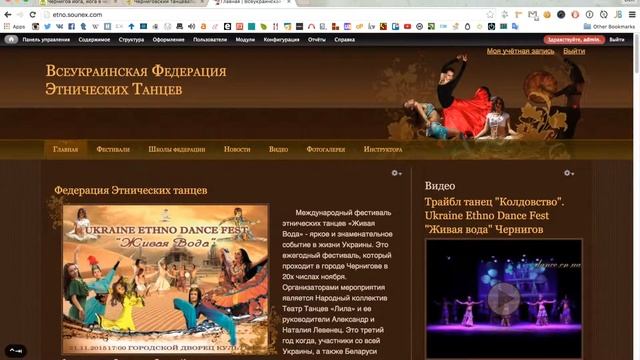Screen dimensions: 640x360
Task: Select the Видео navigation tab
Action: [278, 149]
